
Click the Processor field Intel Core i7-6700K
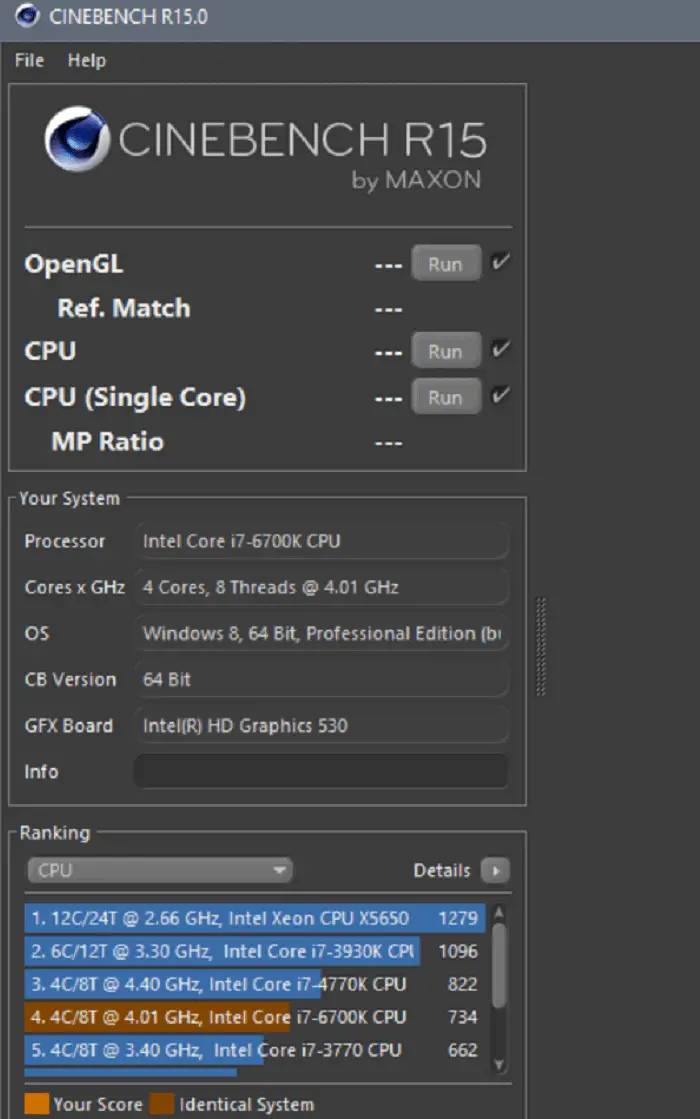(321, 541)
